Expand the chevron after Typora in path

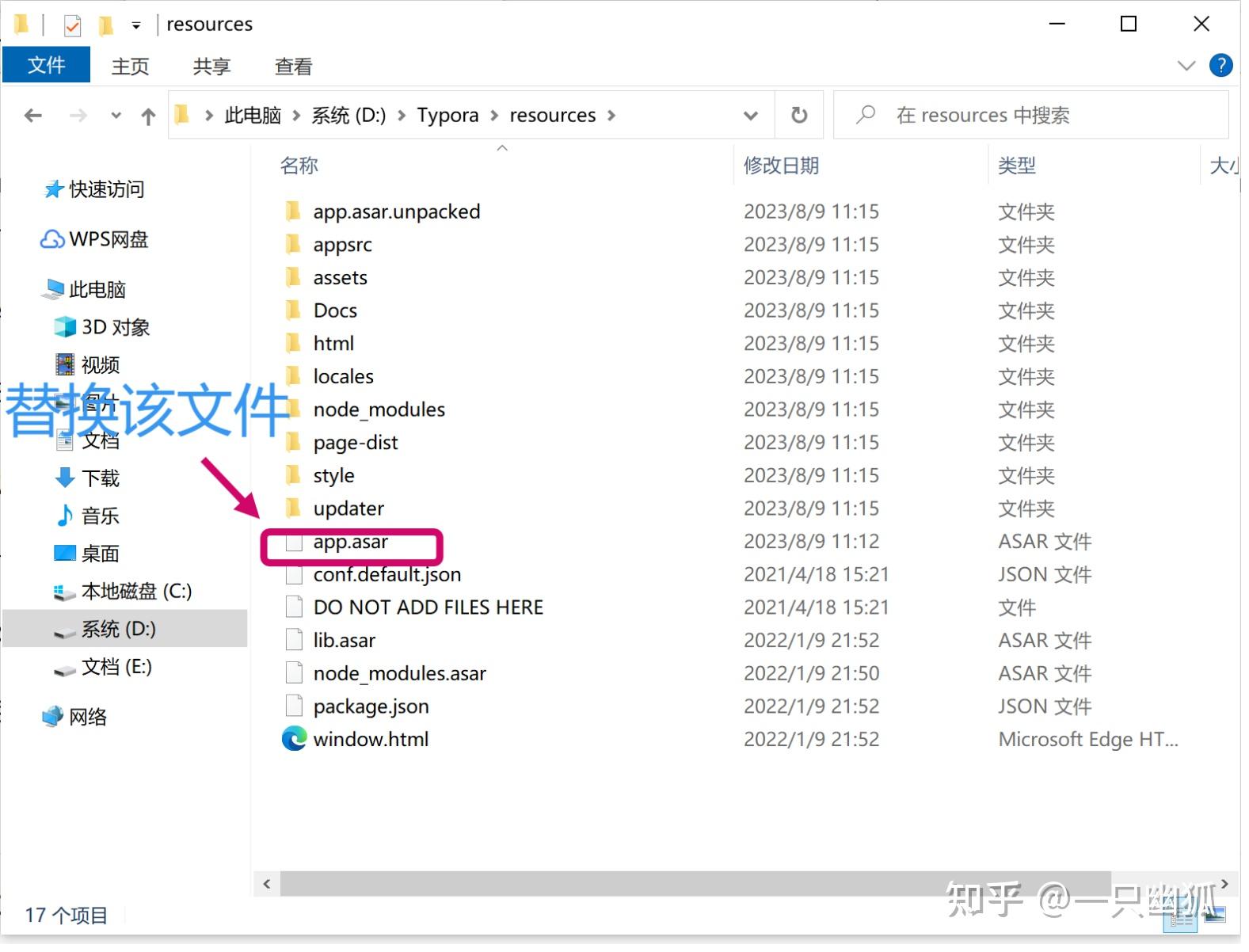pyautogui.click(x=494, y=116)
